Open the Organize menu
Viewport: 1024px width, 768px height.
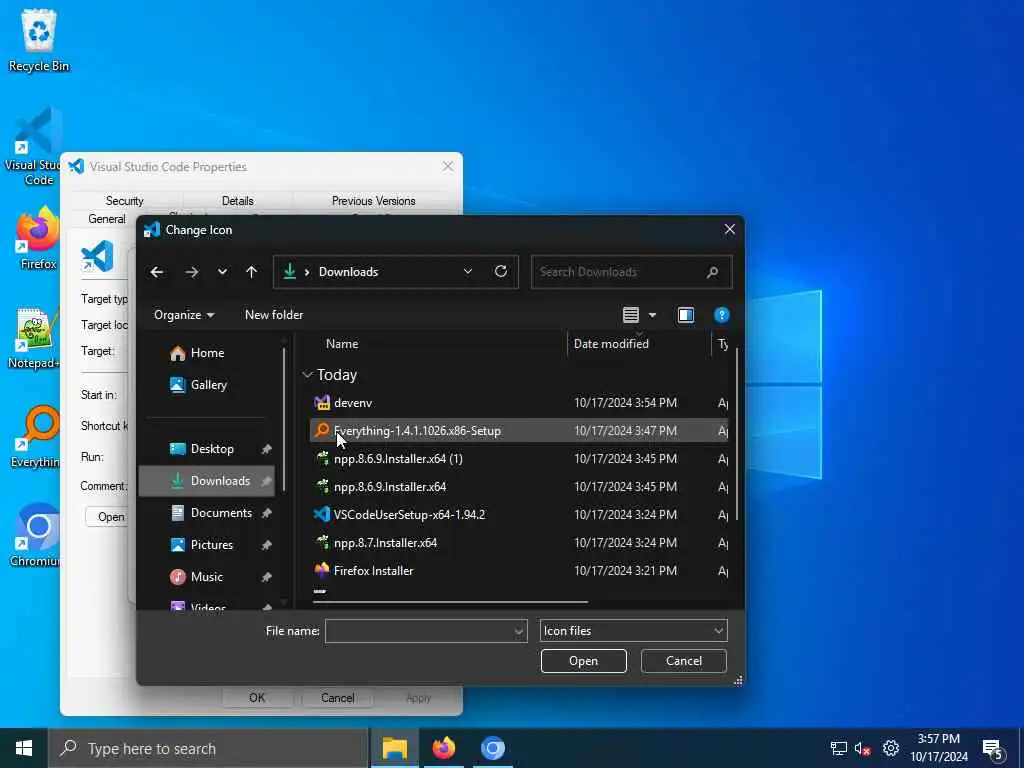[184, 315]
